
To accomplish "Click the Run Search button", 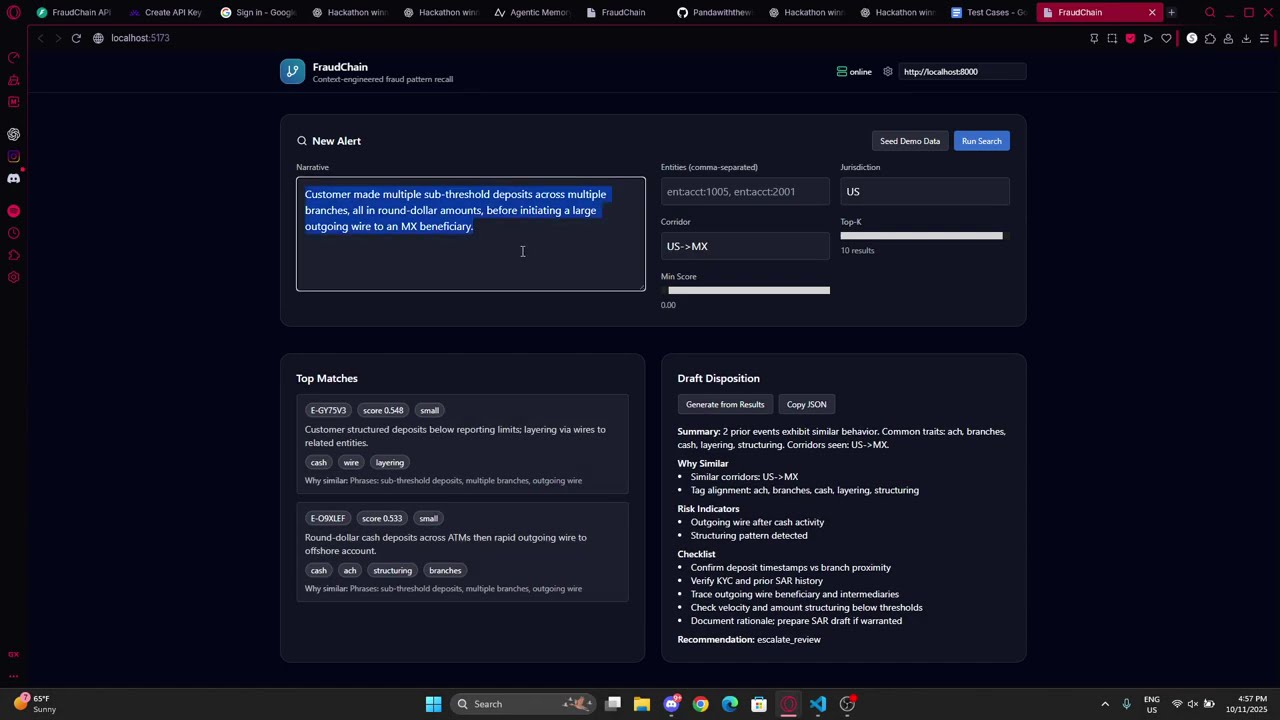I will point(981,141).
